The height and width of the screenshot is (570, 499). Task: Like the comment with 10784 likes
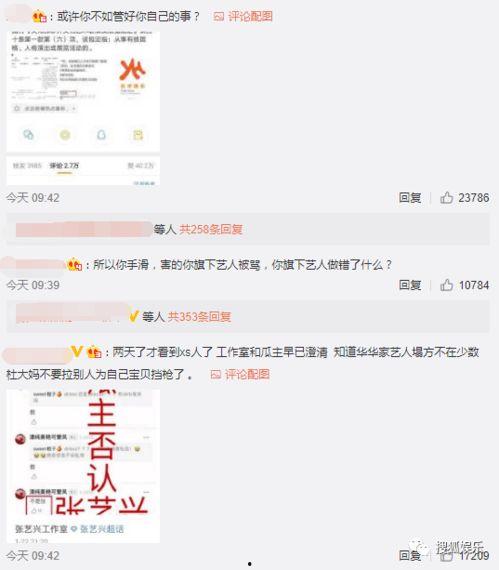447,285
